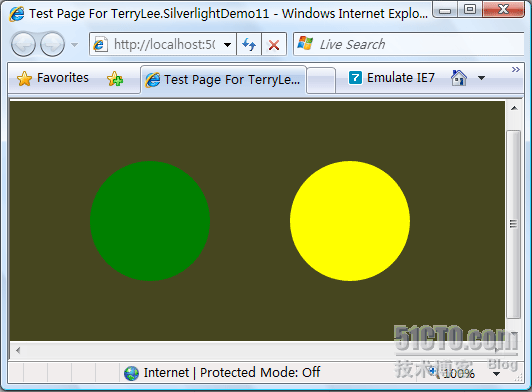Click the vertical scrollbar thumb
Viewport: 532px width, 392px height.
coord(514,224)
